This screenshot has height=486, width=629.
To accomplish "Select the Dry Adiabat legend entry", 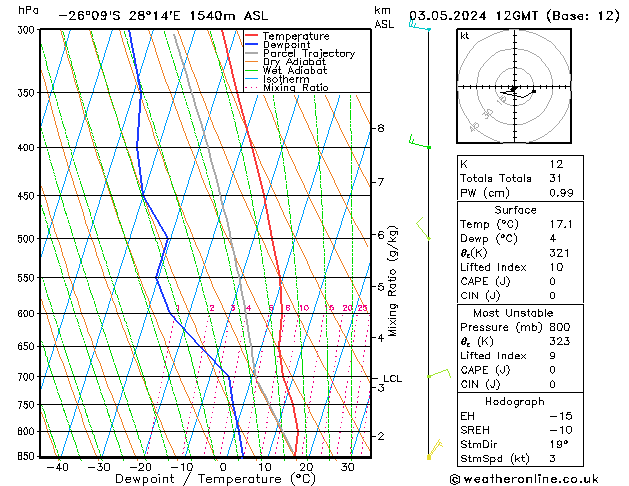I will 286,62.
